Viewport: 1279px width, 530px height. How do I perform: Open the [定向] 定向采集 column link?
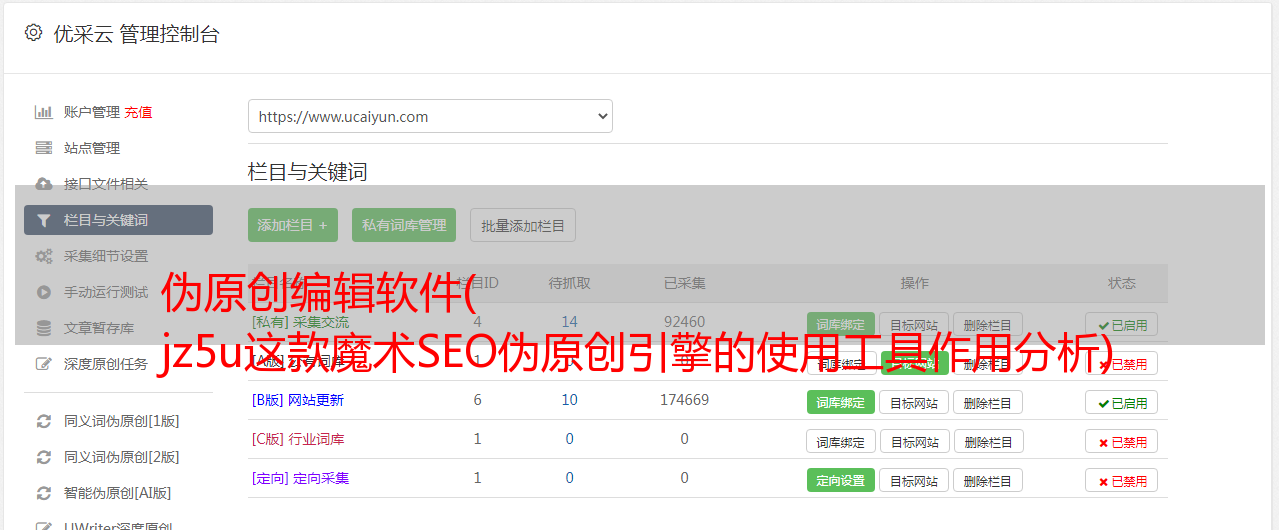pyautogui.click(x=301, y=478)
